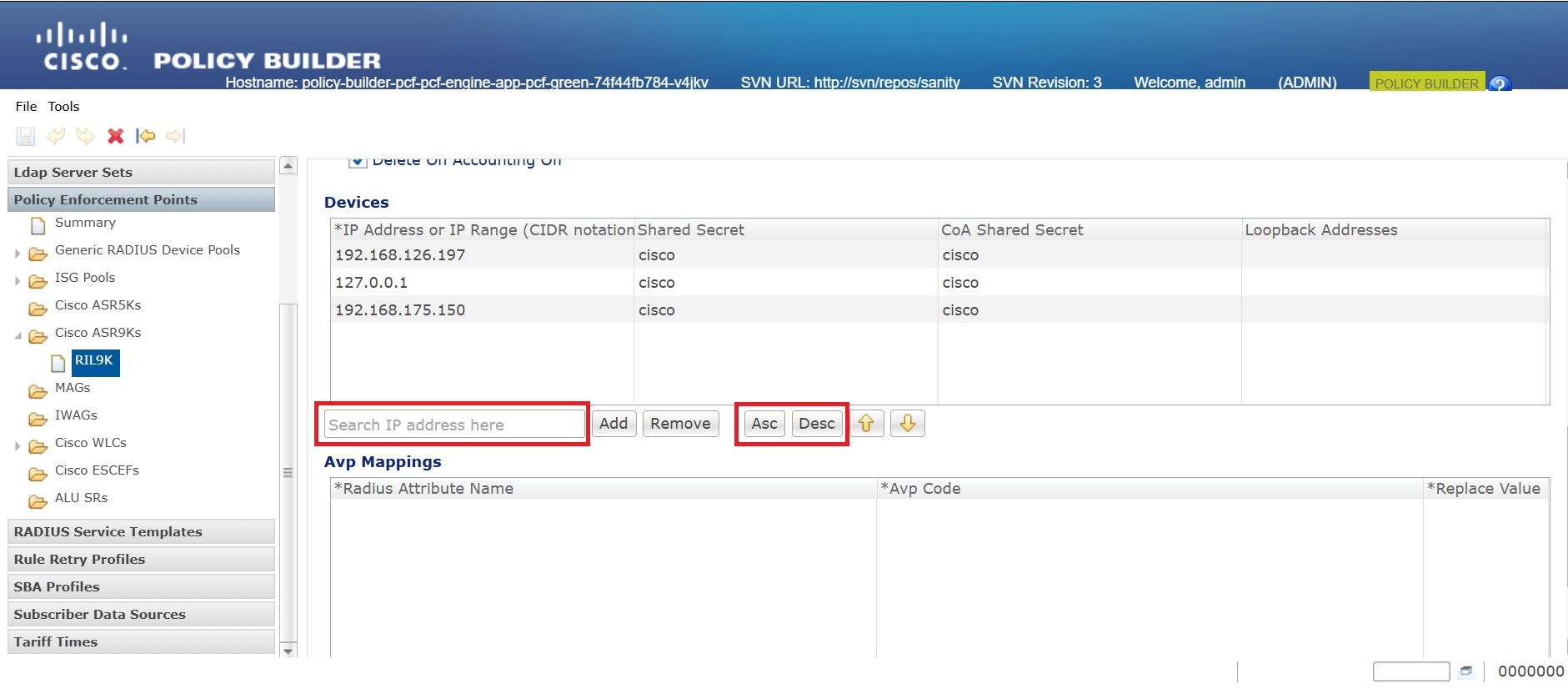Select the RIL9K tree item
The width and height of the screenshot is (1568, 689).
tap(94, 361)
